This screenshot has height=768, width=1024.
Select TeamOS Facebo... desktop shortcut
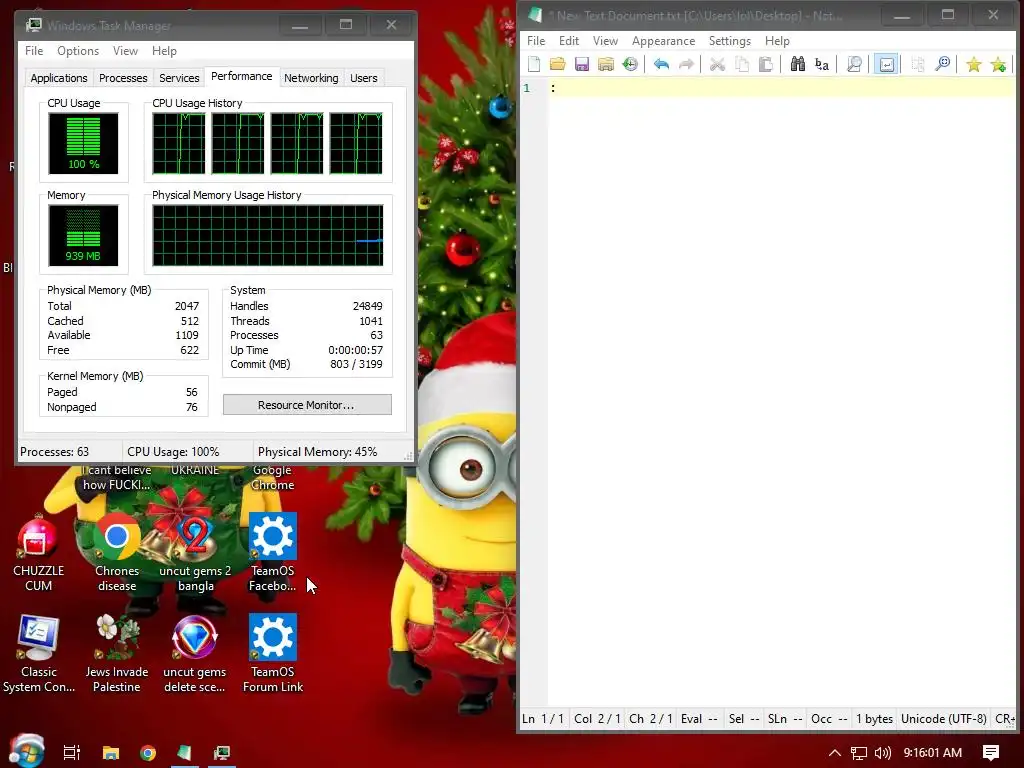pyautogui.click(x=272, y=552)
